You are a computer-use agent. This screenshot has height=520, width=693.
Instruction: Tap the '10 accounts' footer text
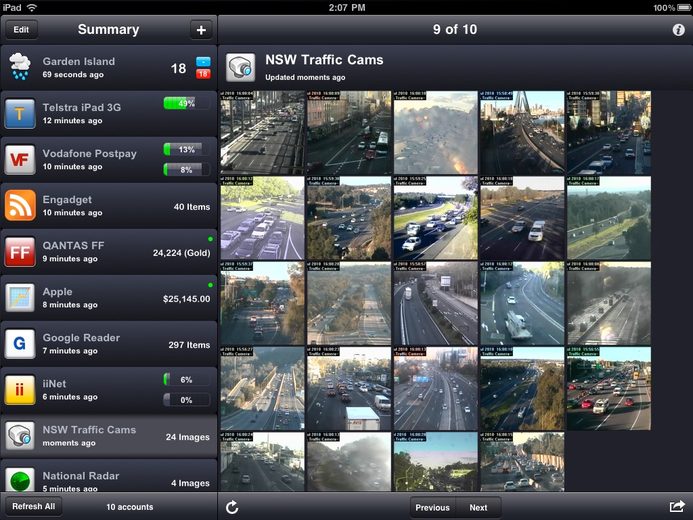tap(129, 507)
